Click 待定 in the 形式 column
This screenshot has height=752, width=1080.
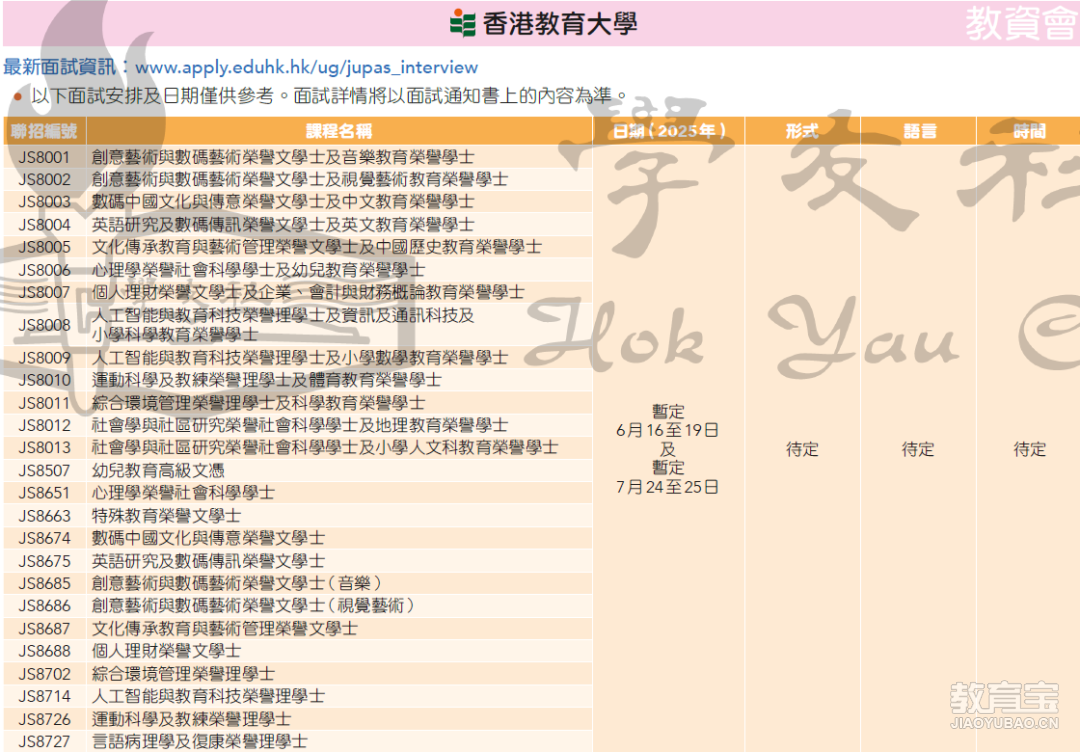click(802, 450)
